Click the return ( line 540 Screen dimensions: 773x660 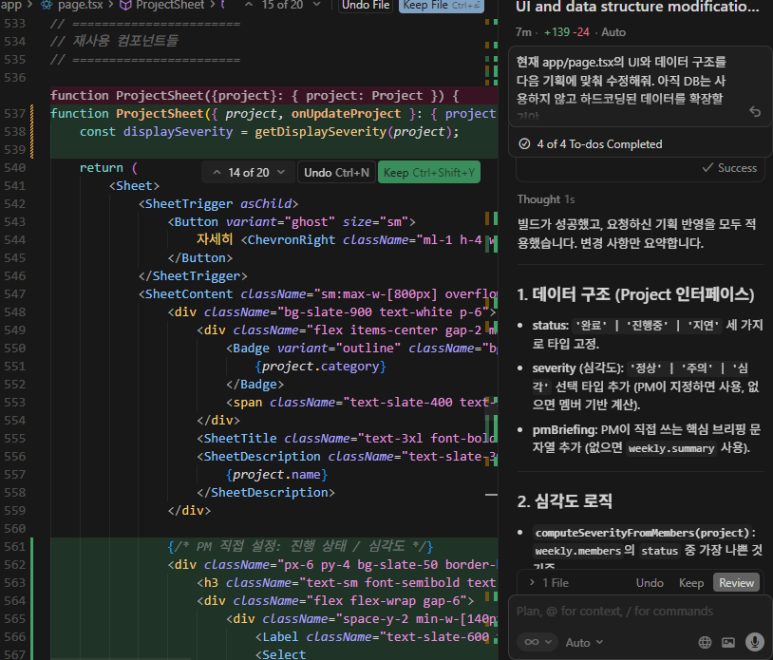108,168
